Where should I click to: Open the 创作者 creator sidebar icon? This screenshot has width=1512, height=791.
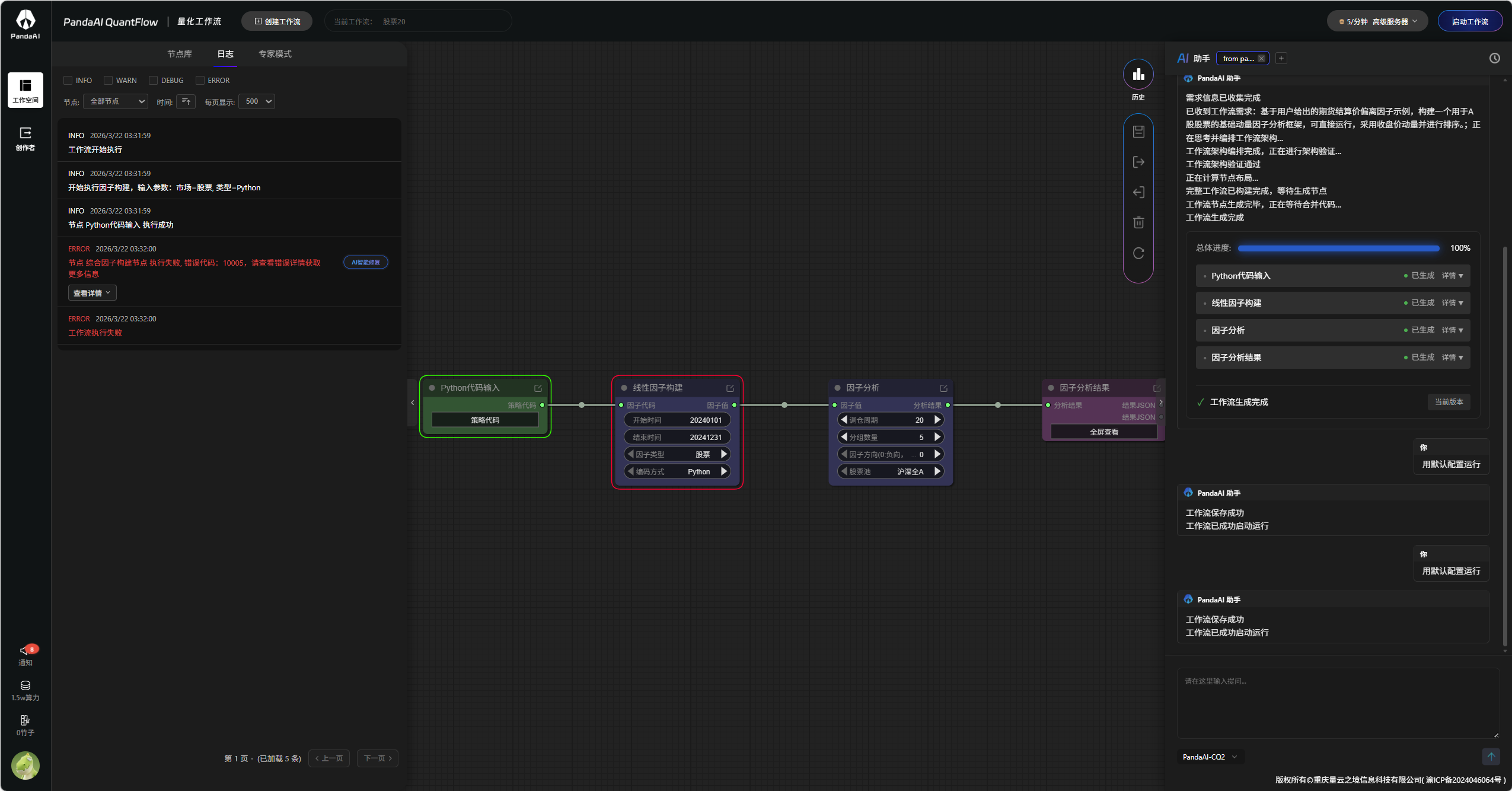click(25, 138)
